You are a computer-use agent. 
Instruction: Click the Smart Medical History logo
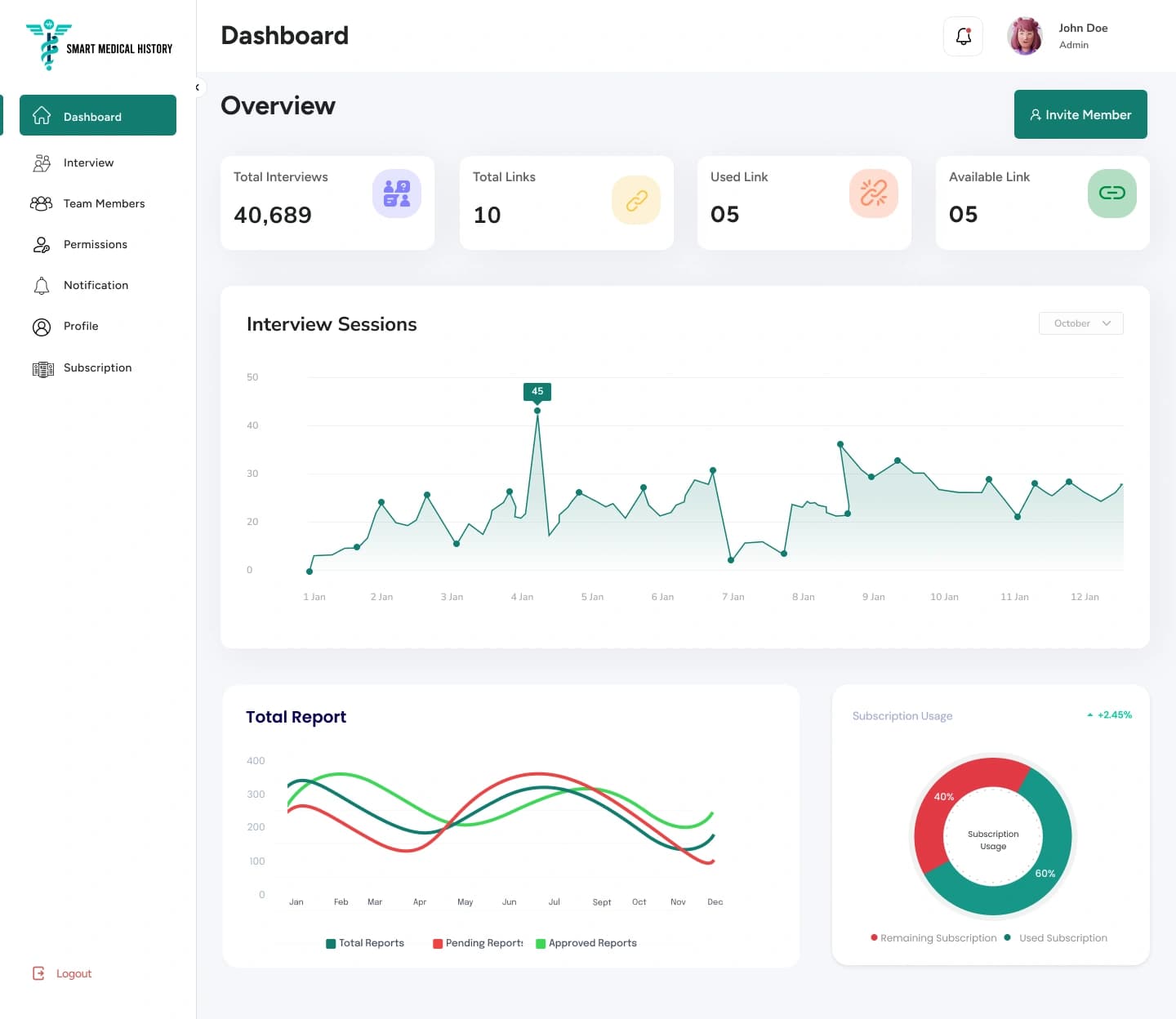pyautogui.click(x=99, y=45)
